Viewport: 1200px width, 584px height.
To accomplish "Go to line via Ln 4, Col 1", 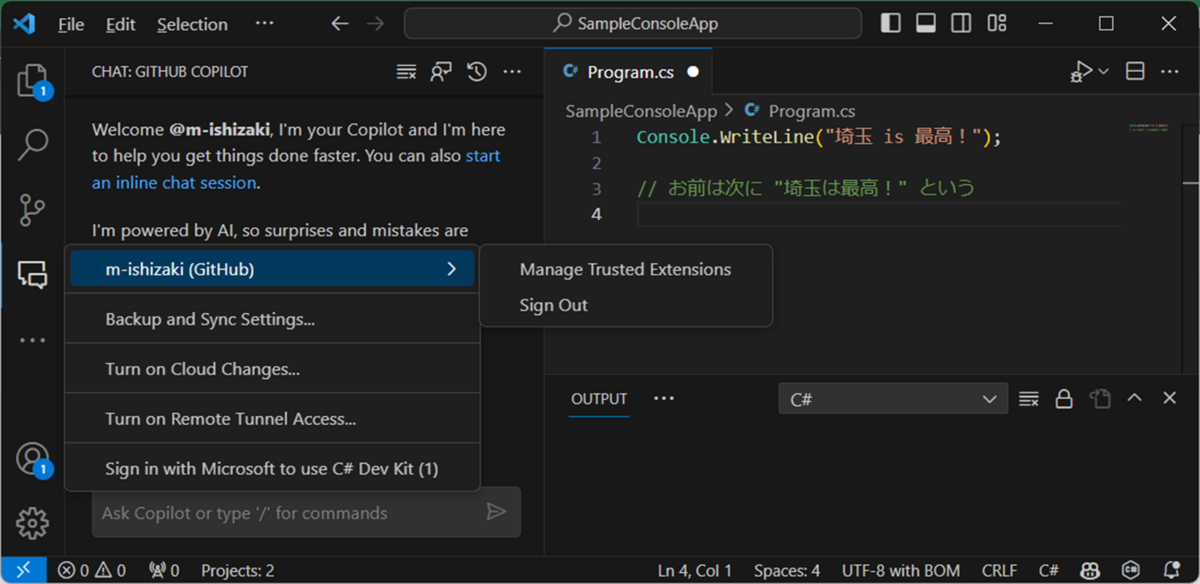I will [695, 570].
